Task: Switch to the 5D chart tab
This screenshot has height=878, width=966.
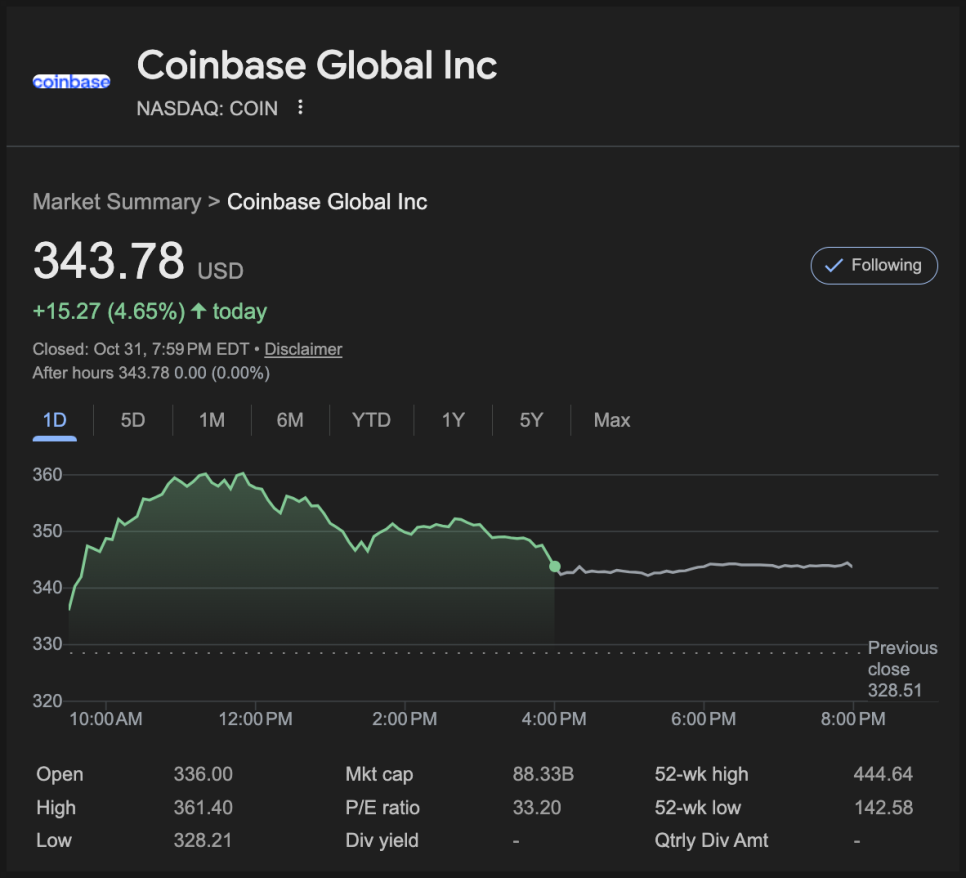Action: coord(133,421)
